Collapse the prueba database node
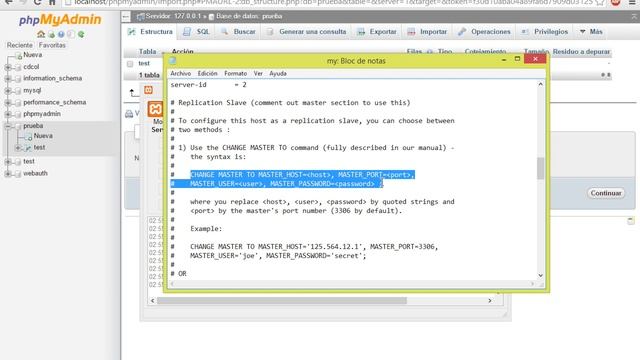The width and height of the screenshot is (640, 360). [8, 126]
